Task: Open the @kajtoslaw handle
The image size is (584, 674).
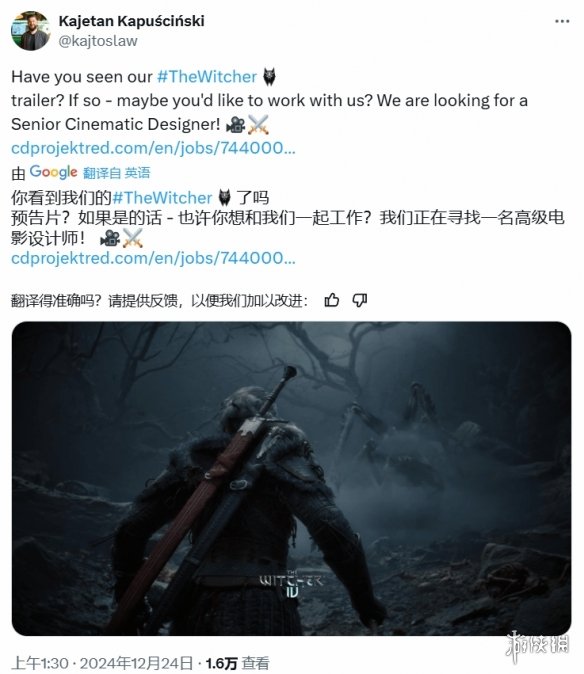Action: (98, 41)
